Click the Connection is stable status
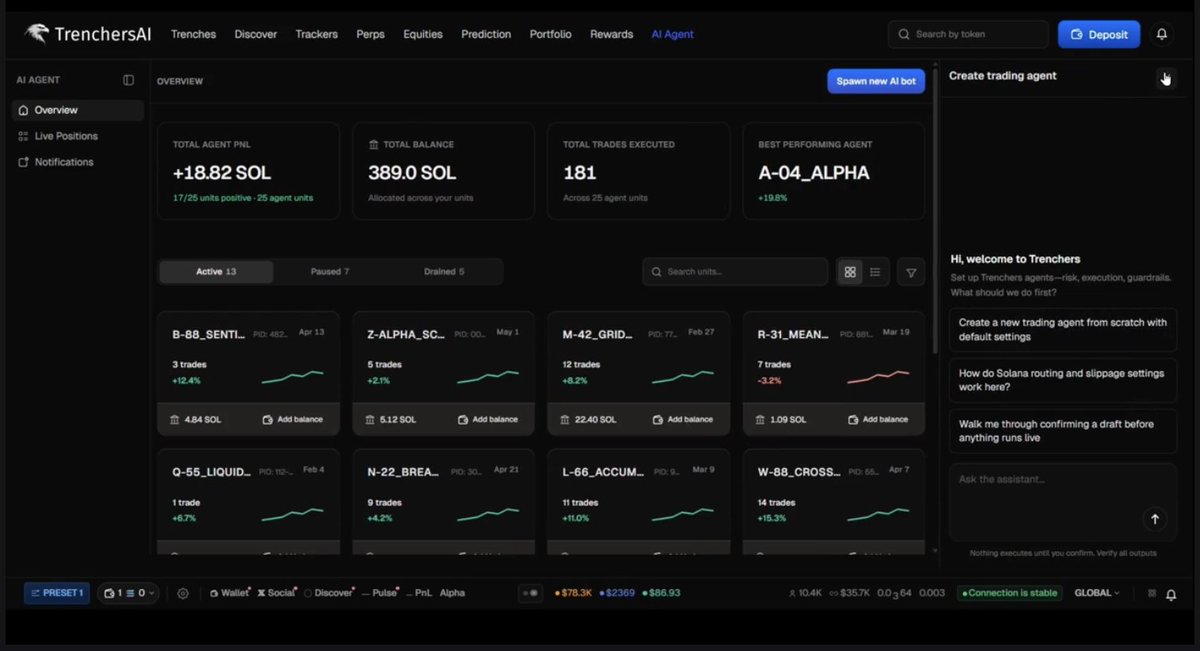 click(x=1010, y=593)
